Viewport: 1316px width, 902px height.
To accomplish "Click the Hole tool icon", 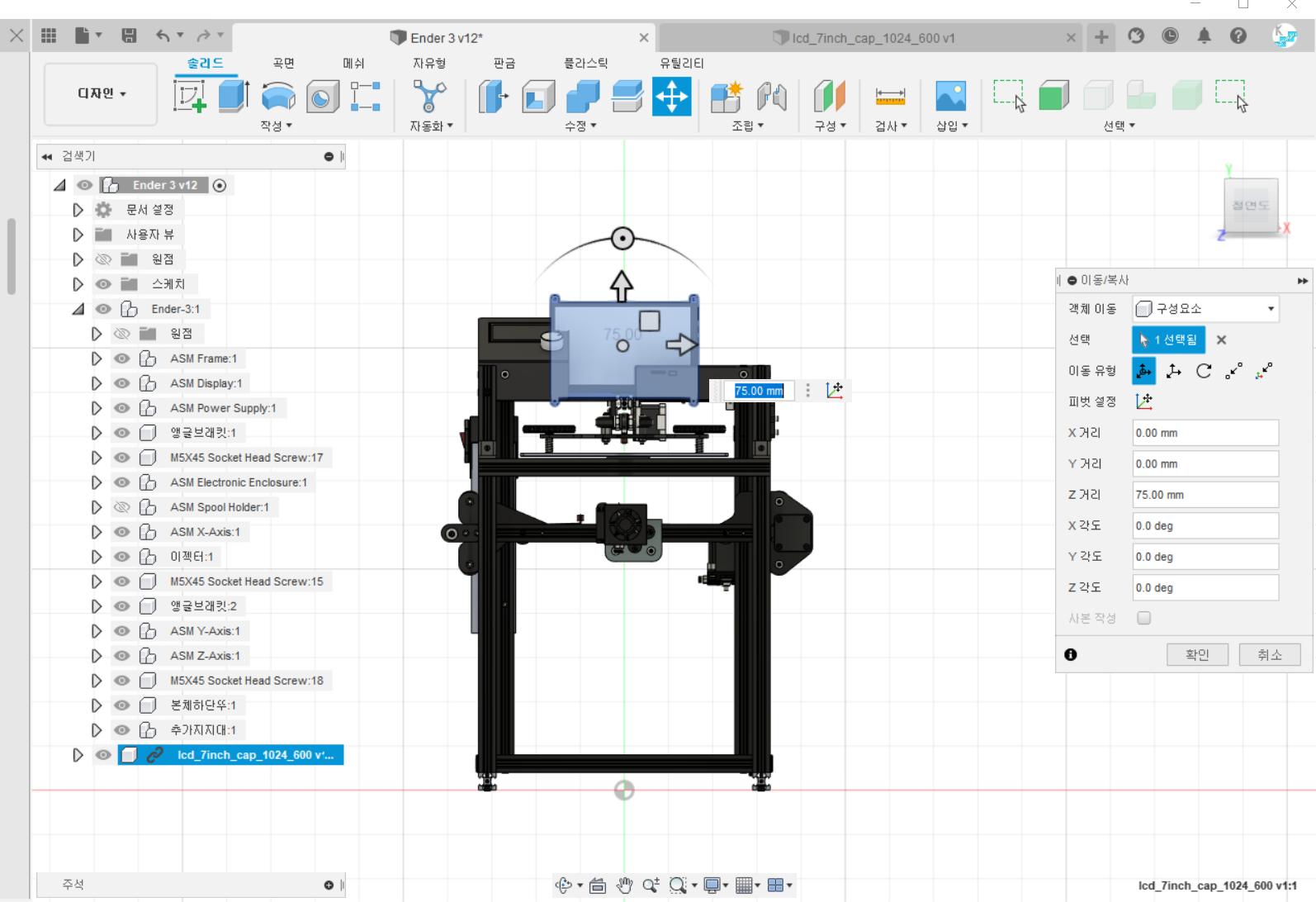I will [322, 97].
